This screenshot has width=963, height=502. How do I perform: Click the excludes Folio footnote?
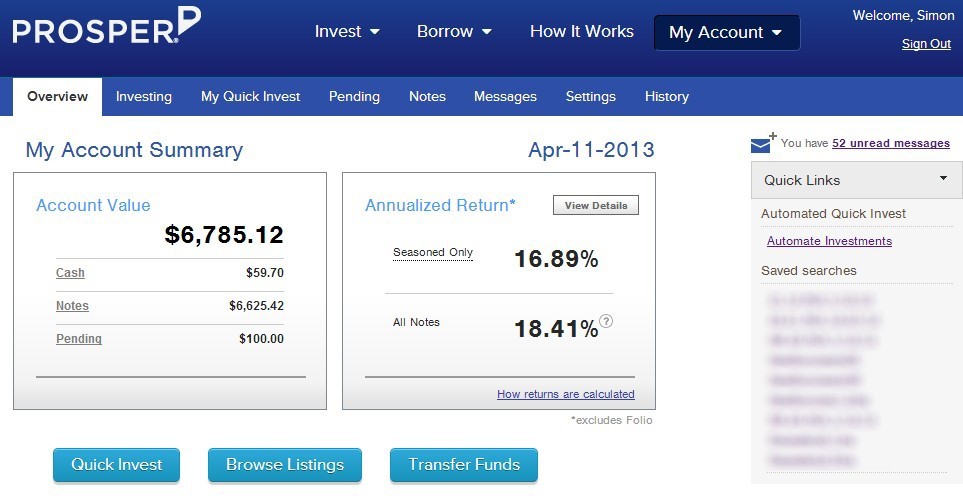(x=612, y=420)
